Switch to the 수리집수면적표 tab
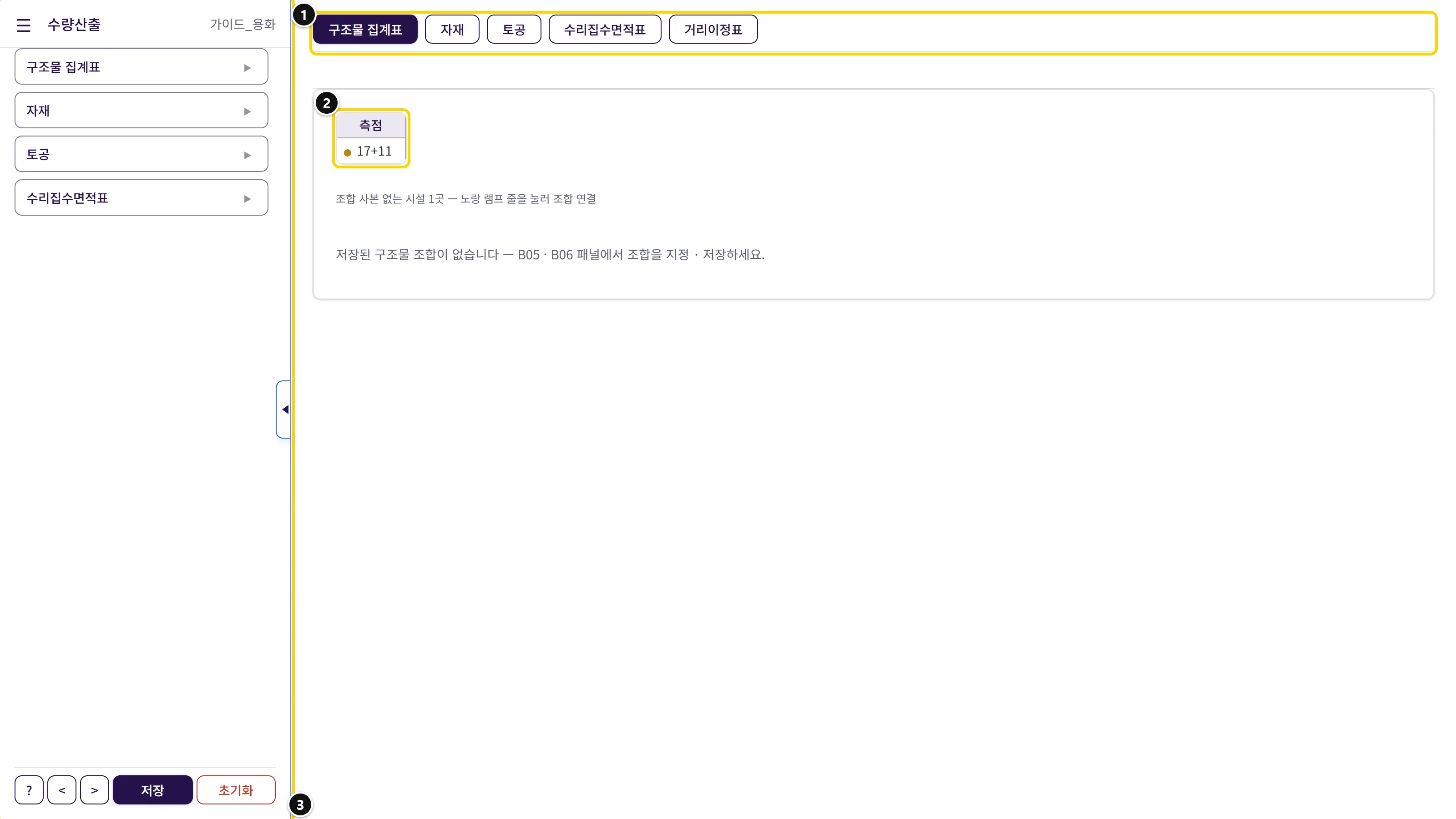Image resolution: width=1456 pixels, height=819 pixels. [605, 30]
